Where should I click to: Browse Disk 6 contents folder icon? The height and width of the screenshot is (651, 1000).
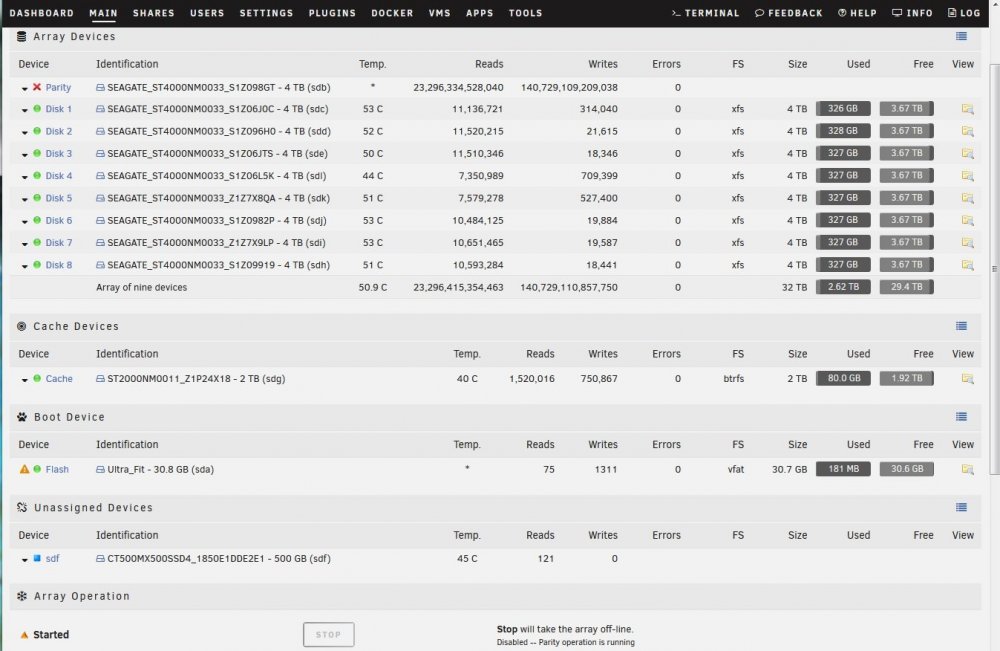[x=967, y=221]
